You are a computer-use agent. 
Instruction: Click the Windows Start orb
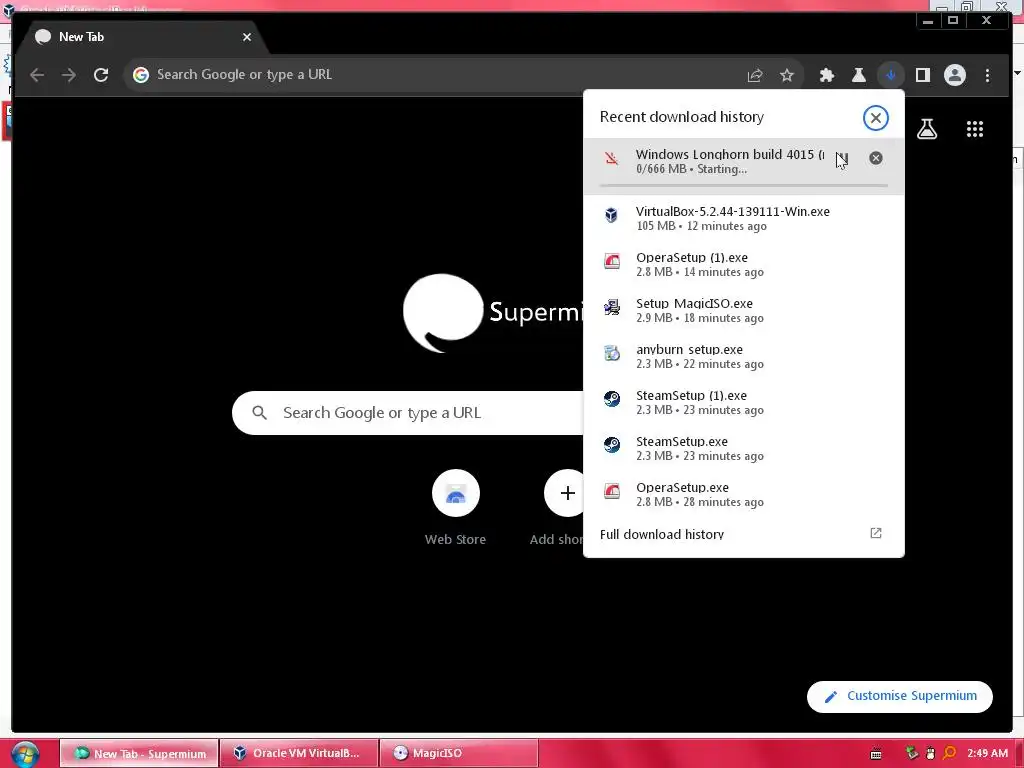pyautogui.click(x=25, y=754)
